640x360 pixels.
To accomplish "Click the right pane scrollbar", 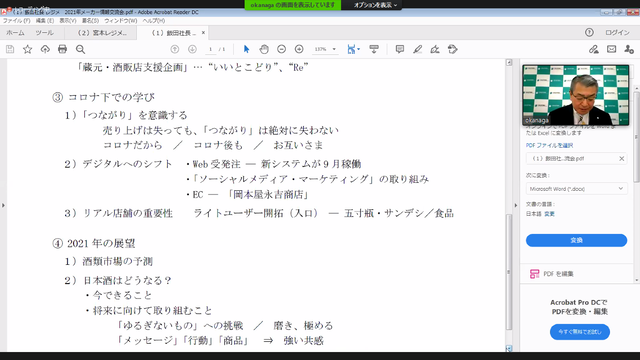I will tap(637, 137).
